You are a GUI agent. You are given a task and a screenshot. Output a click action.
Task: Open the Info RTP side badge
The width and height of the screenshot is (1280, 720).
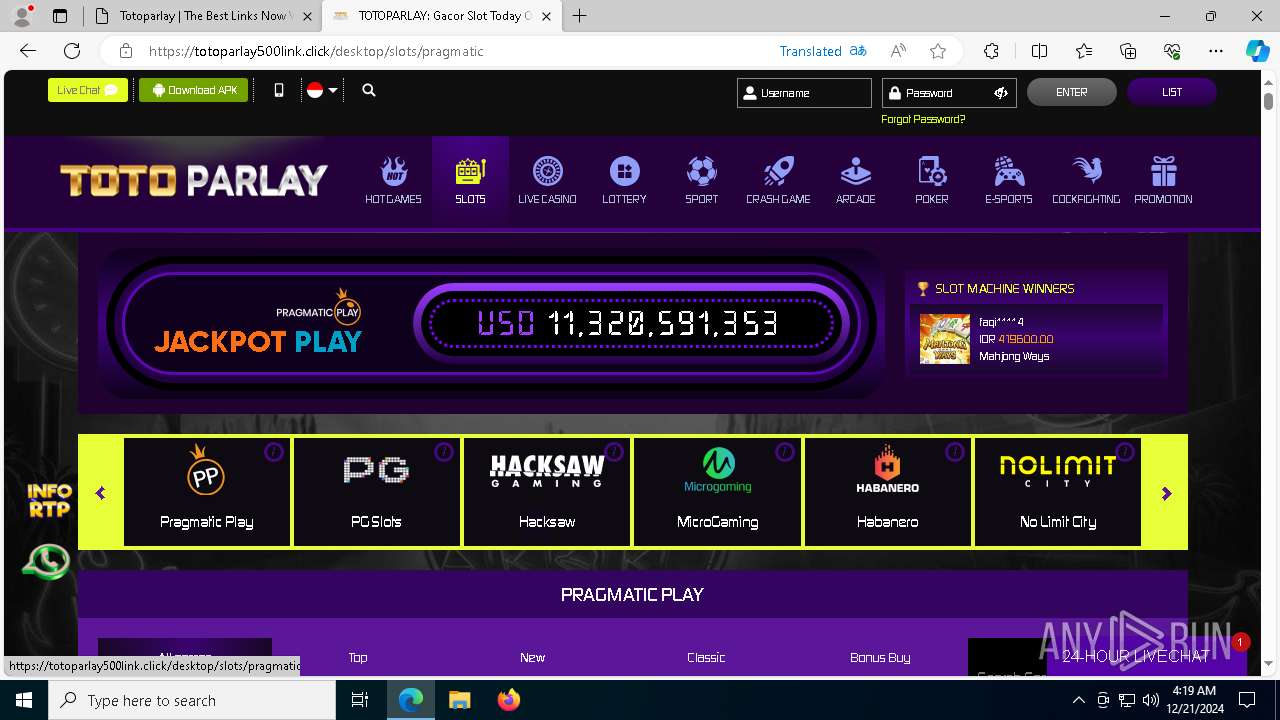49,500
